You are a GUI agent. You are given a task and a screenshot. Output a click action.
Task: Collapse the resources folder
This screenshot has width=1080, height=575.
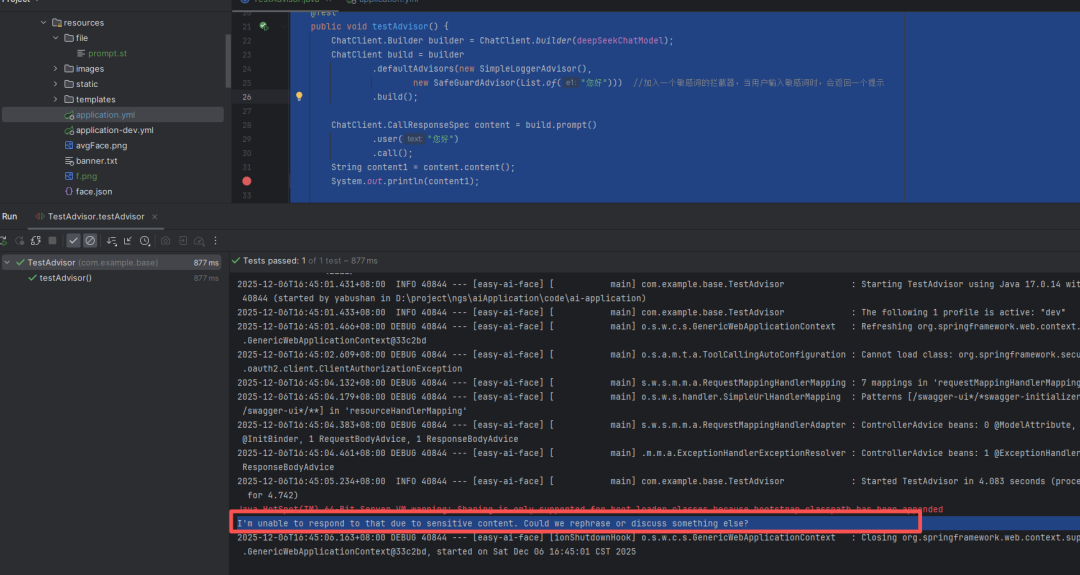coord(43,22)
